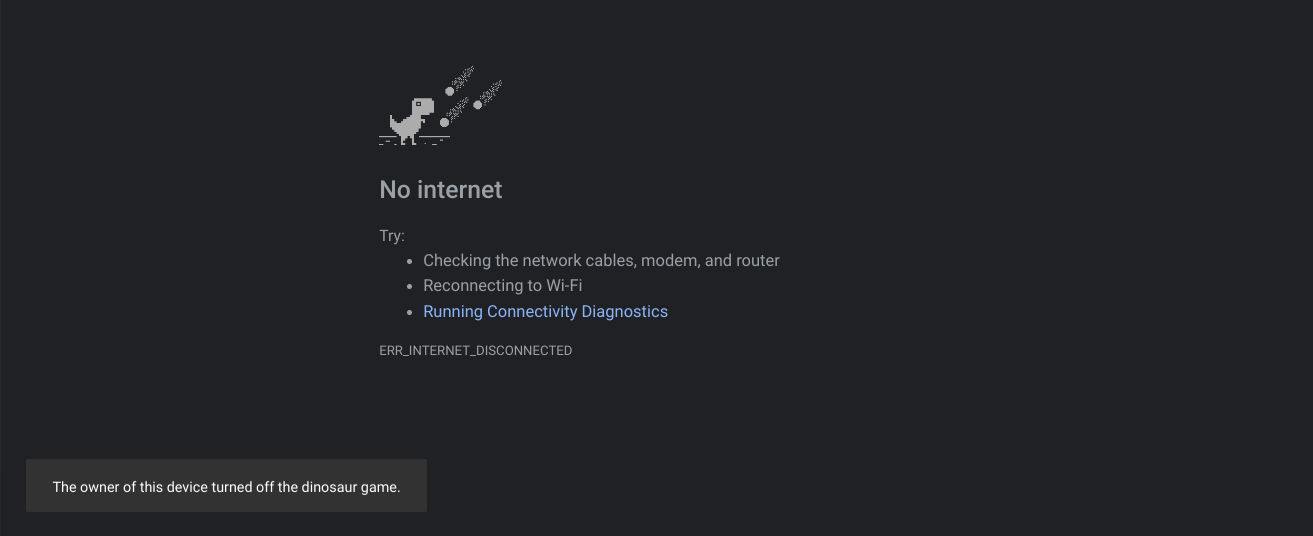Click the dinosaur's eye

(418, 104)
